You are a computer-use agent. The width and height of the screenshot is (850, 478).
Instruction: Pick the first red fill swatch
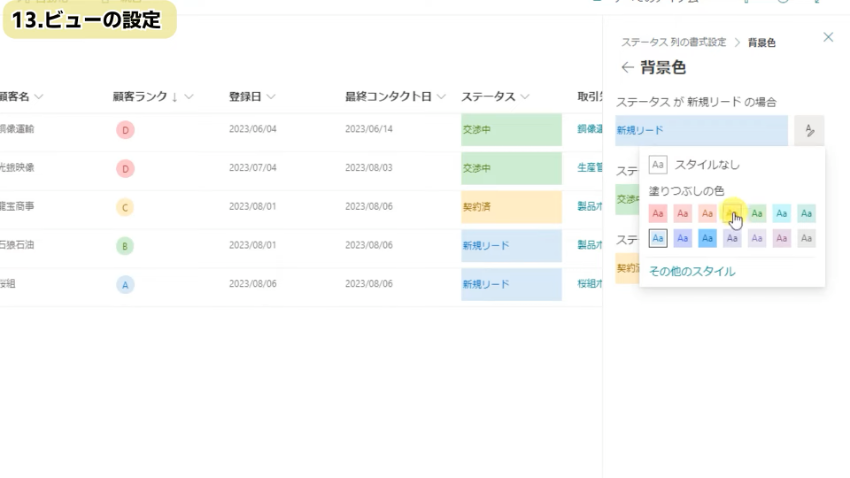(x=658, y=213)
